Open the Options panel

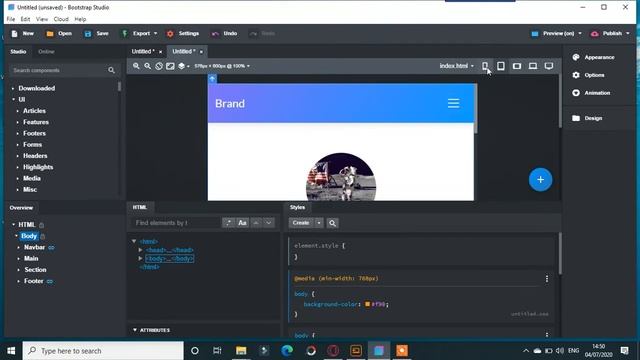click(x=588, y=75)
